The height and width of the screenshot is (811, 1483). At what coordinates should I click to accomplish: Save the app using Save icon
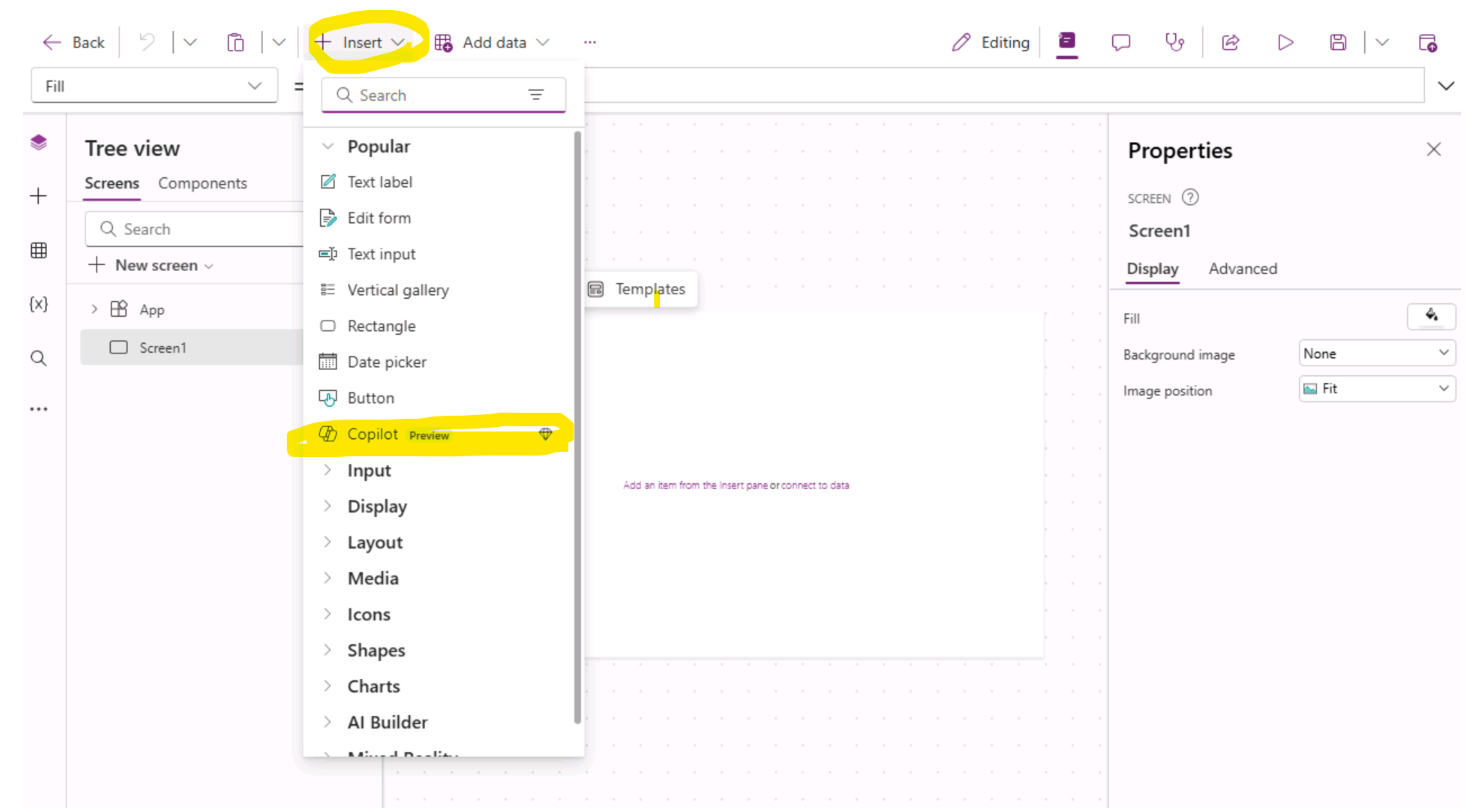(1338, 42)
